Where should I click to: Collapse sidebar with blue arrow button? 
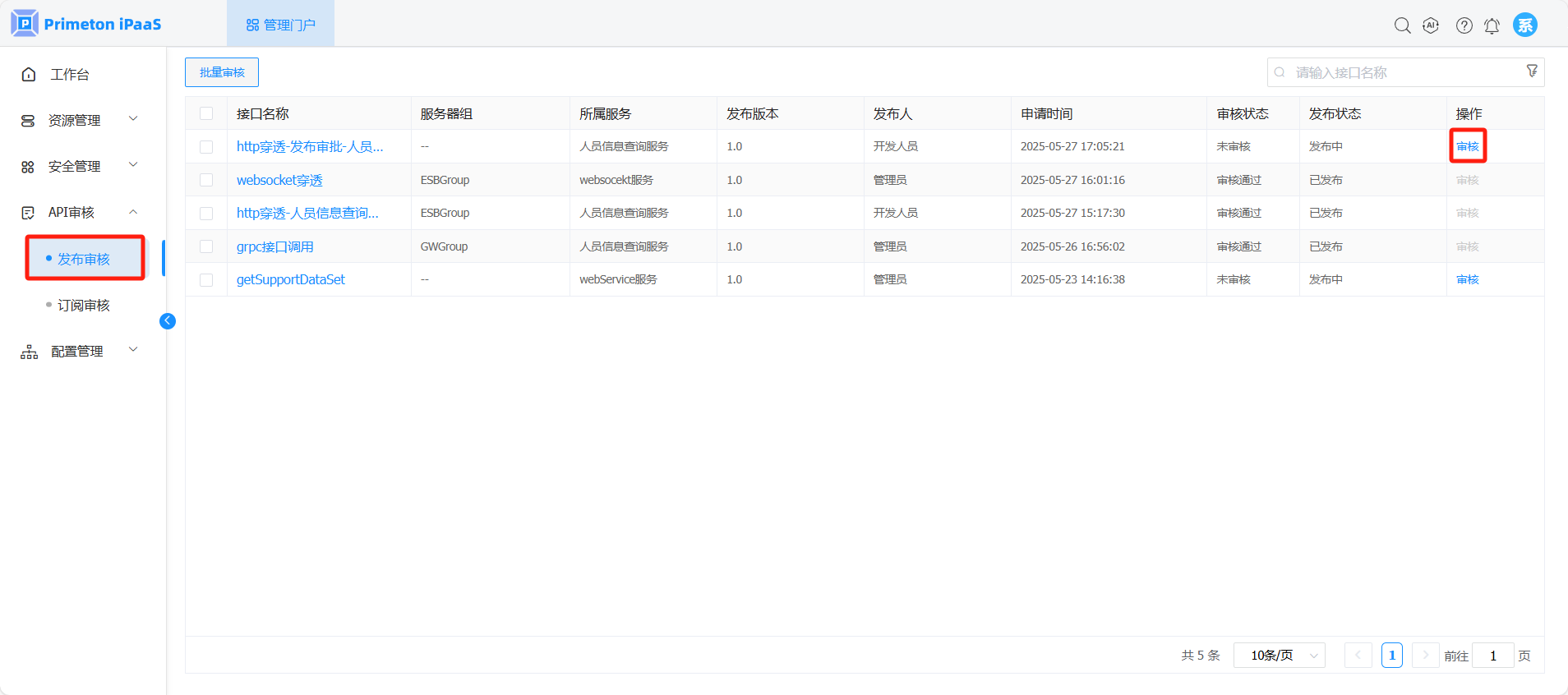point(168,321)
